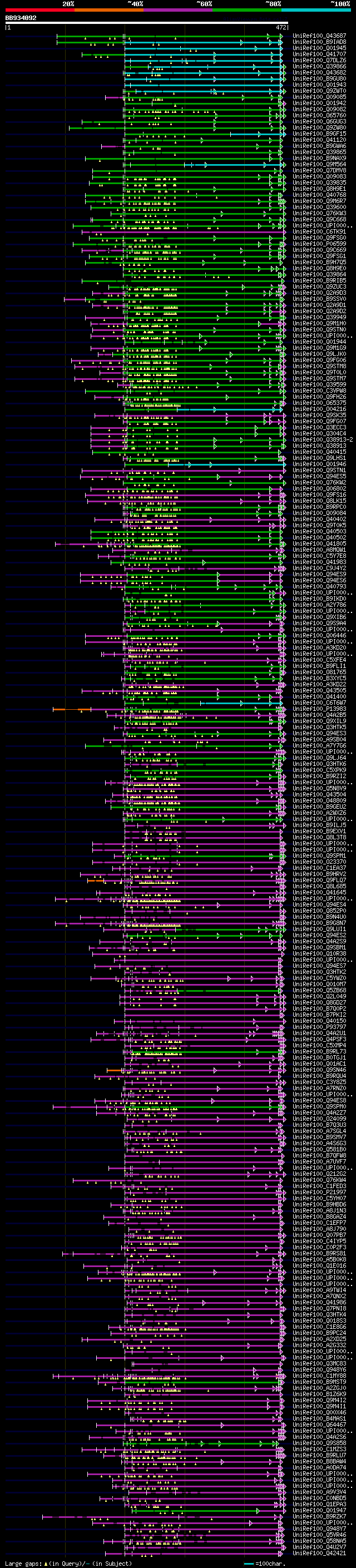The width and height of the screenshot is (356, 1568).
Task: Open hit UniRef100_Q43682
Action: point(319,72)
